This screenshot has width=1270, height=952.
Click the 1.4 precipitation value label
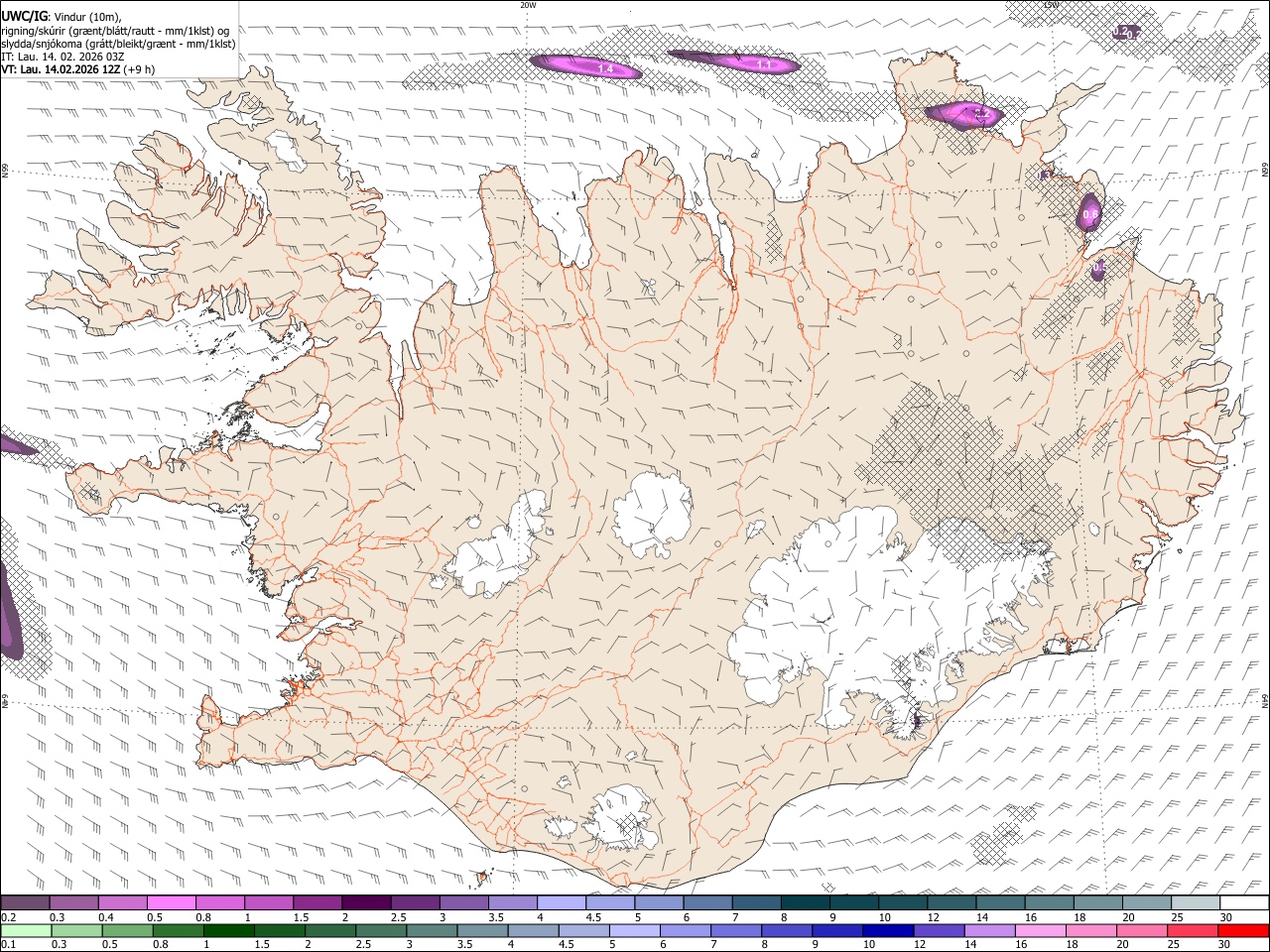click(604, 69)
